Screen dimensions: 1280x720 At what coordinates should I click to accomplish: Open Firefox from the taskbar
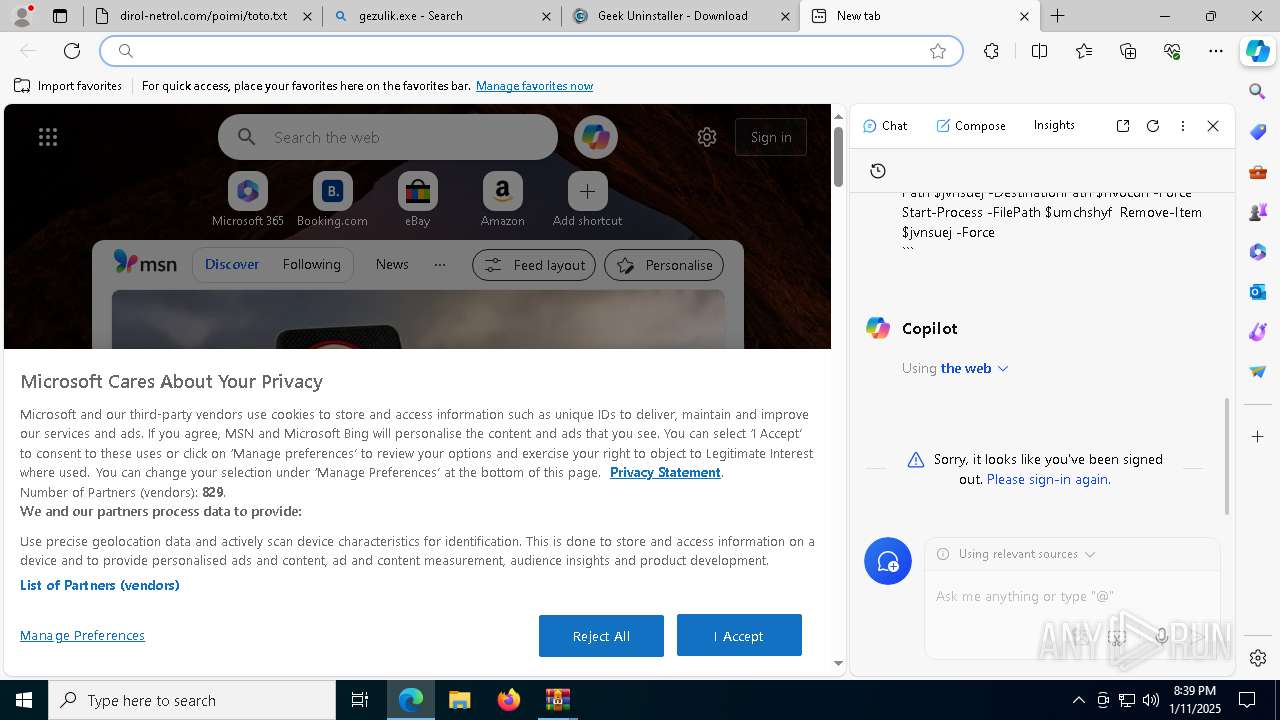tap(508, 700)
